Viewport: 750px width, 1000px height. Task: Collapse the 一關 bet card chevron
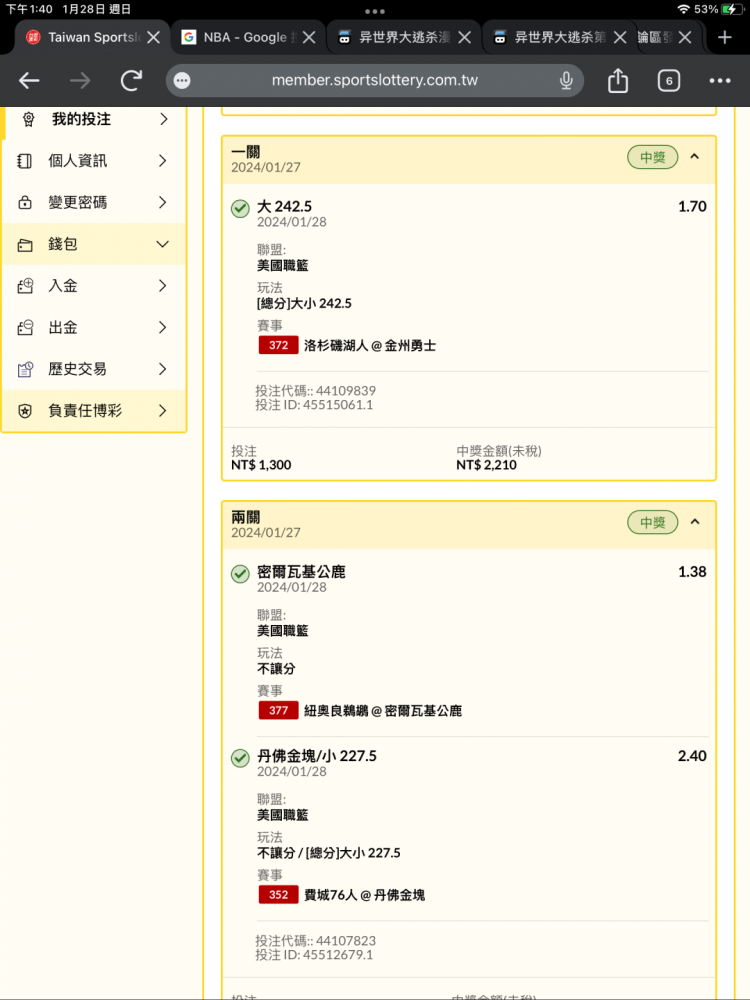pos(695,156)
